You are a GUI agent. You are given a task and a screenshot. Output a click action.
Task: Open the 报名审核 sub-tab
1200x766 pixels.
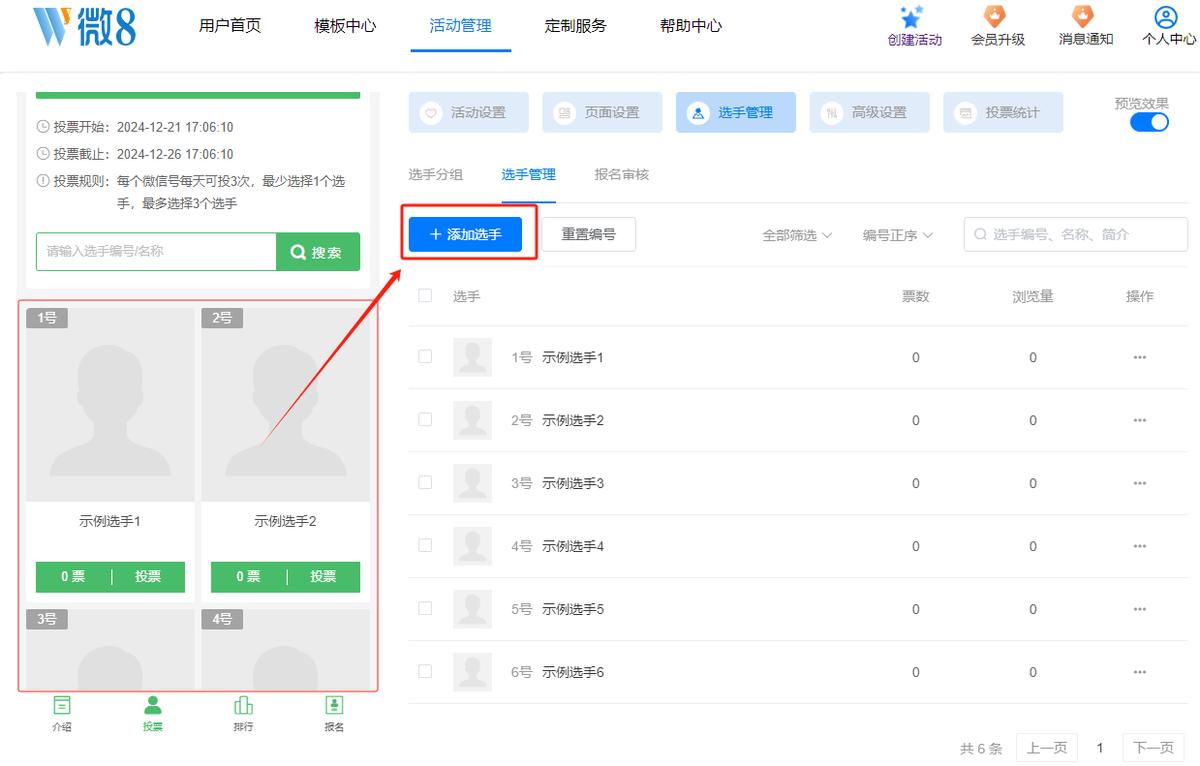[x=622, y=174]
